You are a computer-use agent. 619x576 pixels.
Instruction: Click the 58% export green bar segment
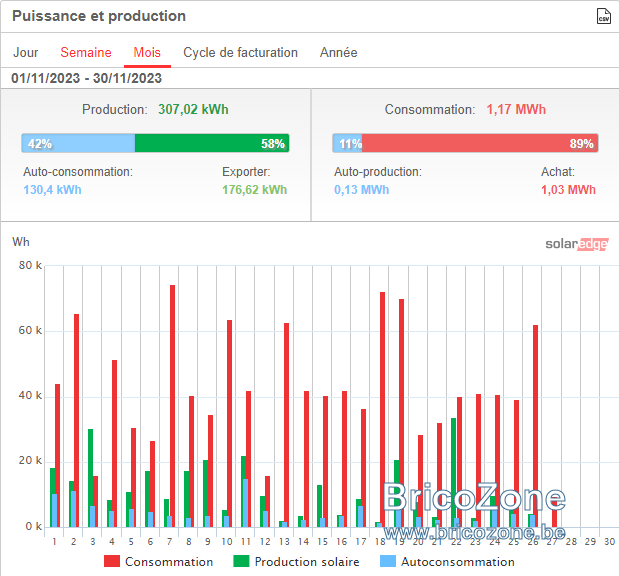click(212, 143)
